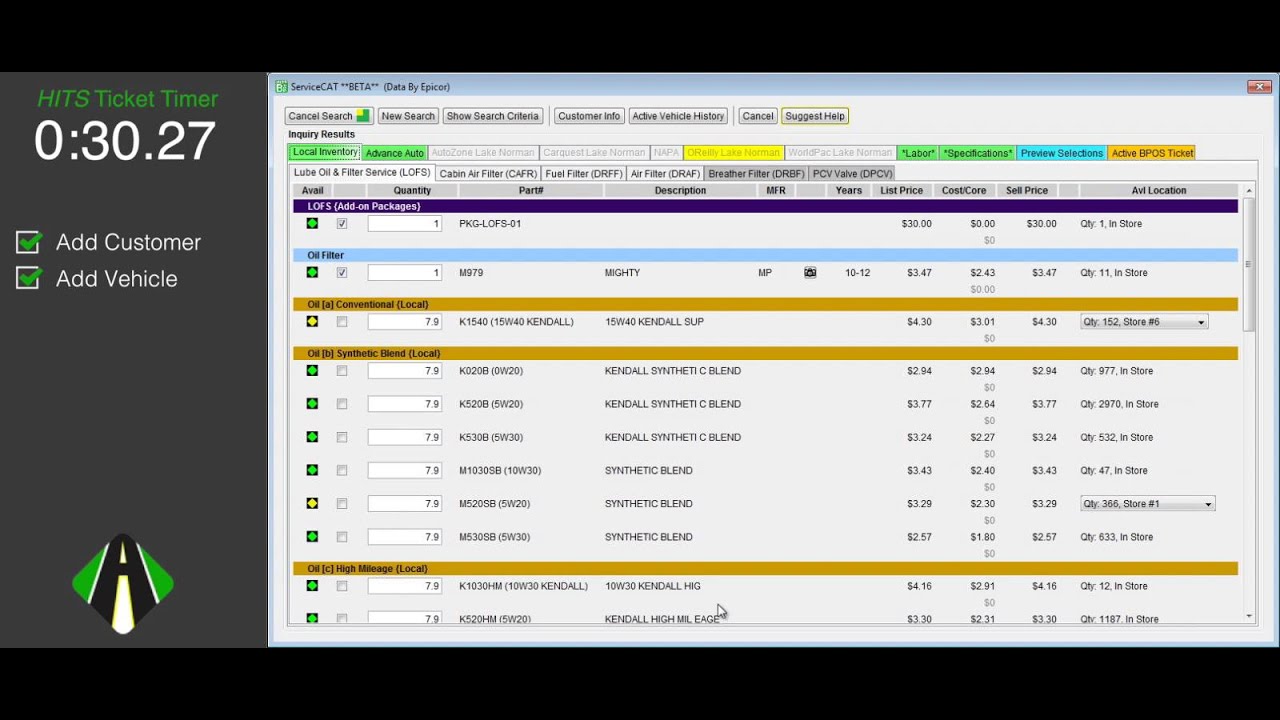Click the Cancel Search button
1280x720 pixels.
329,116
